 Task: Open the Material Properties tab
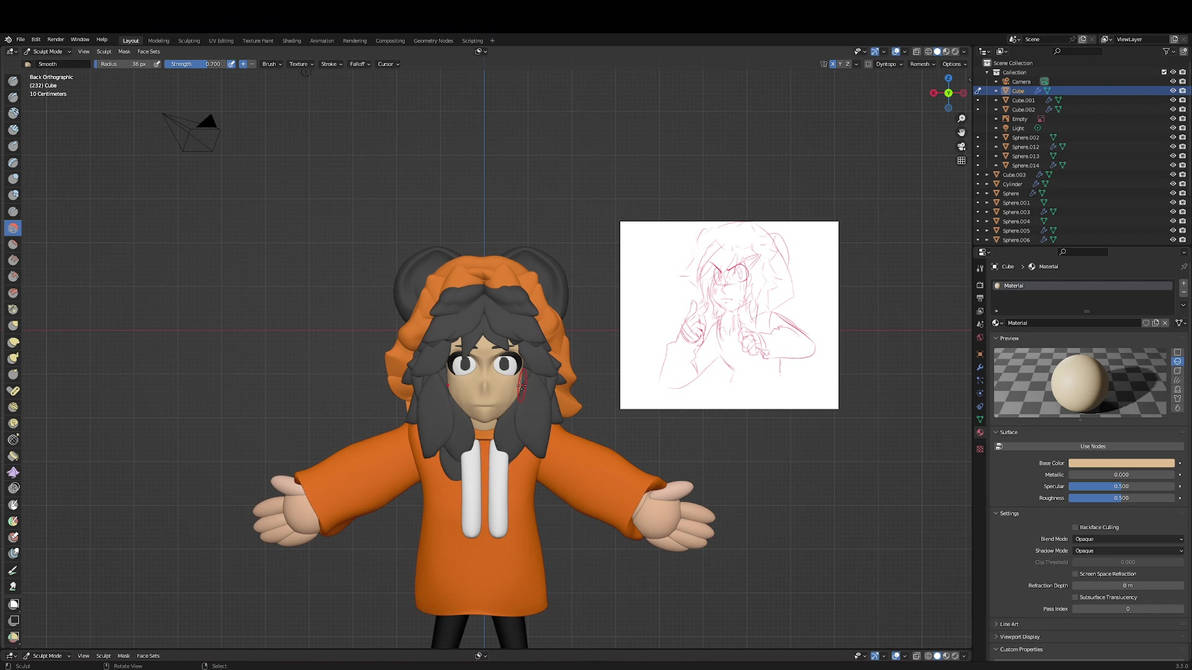pyautogui.click(x=980, y=433)
